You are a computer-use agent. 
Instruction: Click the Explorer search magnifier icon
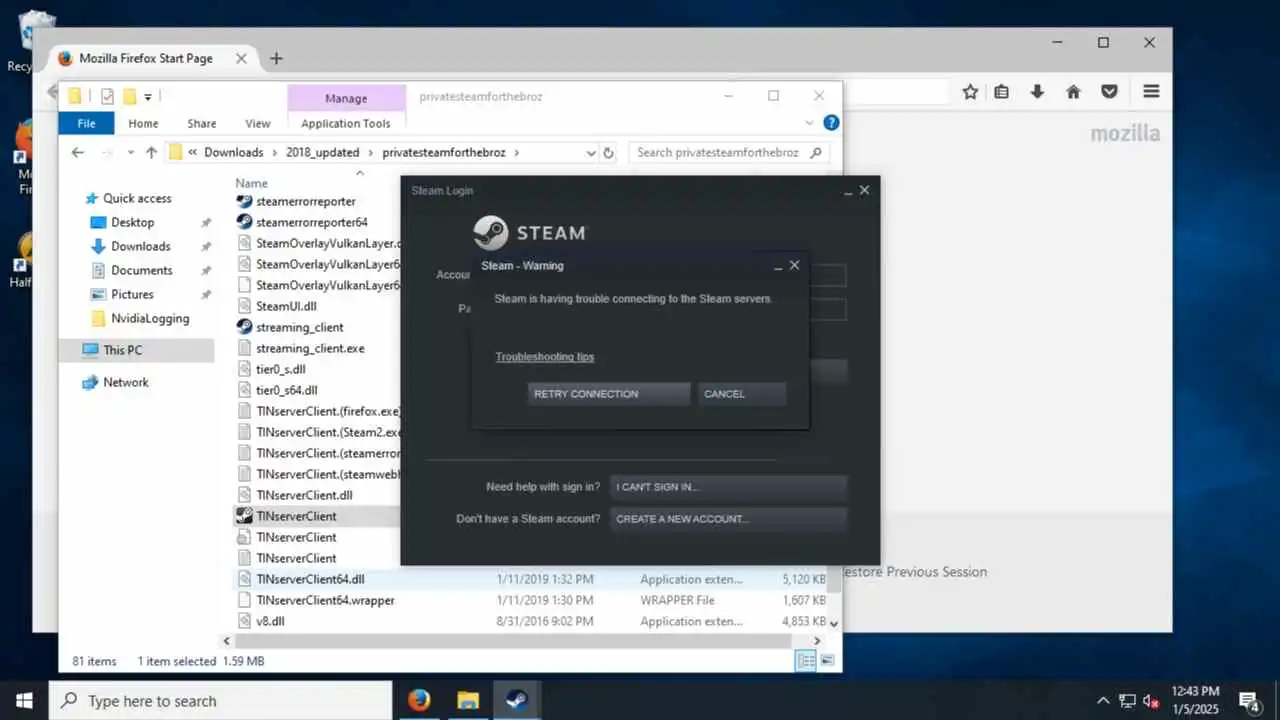pos(816,152)
